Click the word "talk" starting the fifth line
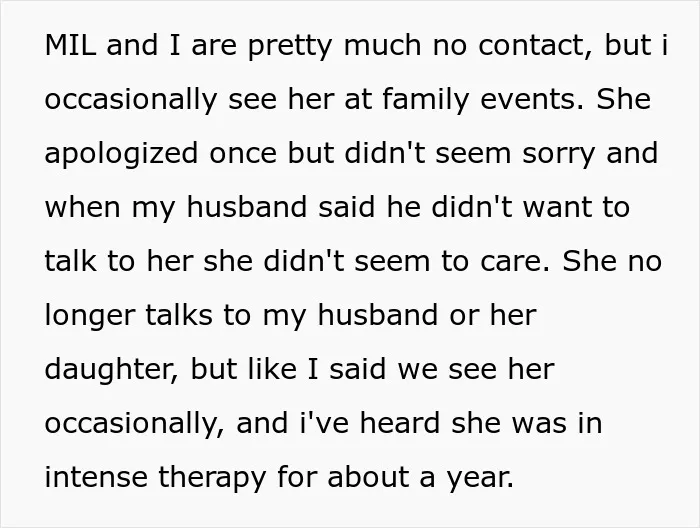Screen dimensions: 700x528 point(71,261)
